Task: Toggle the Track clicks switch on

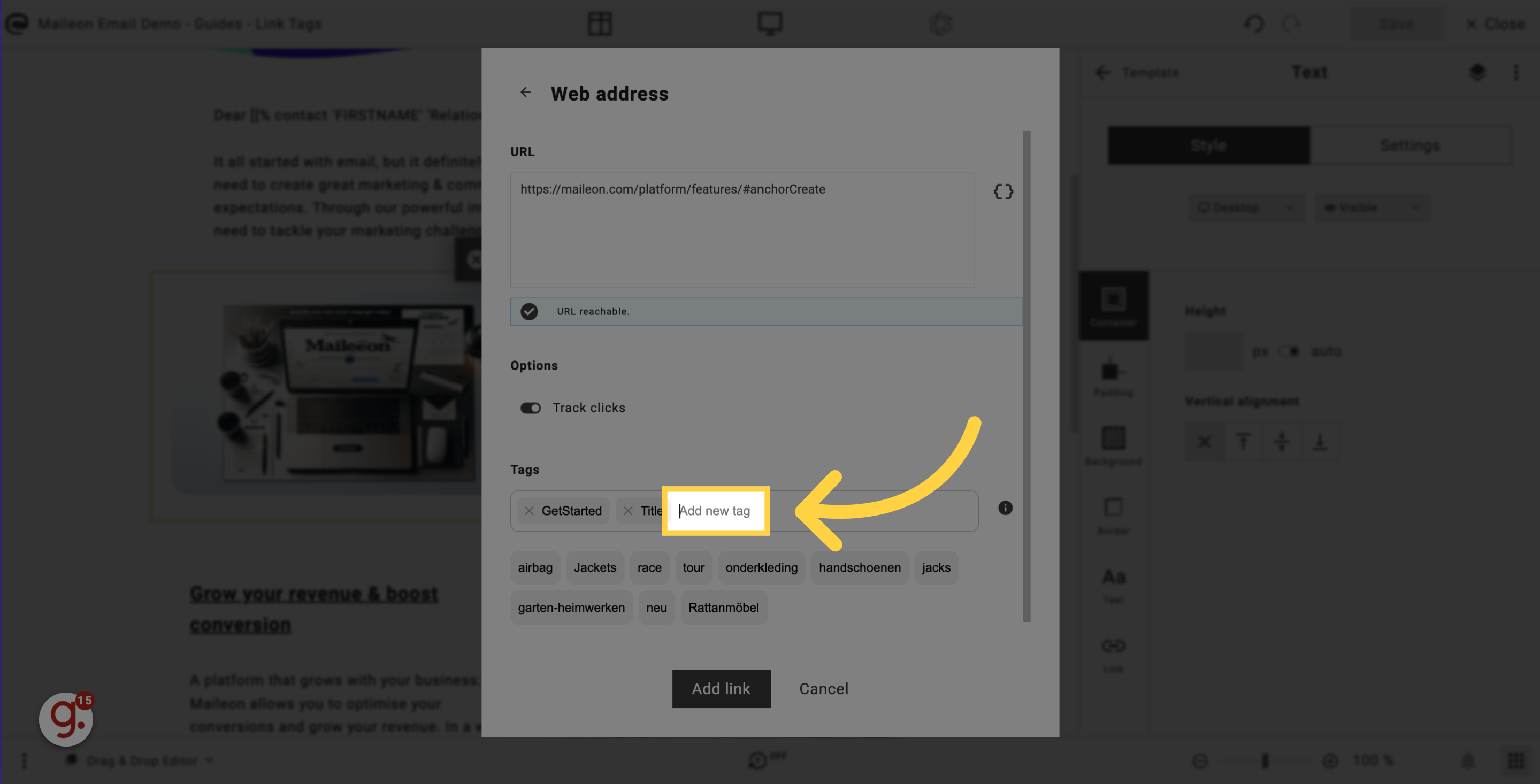Action: (530, 408)
